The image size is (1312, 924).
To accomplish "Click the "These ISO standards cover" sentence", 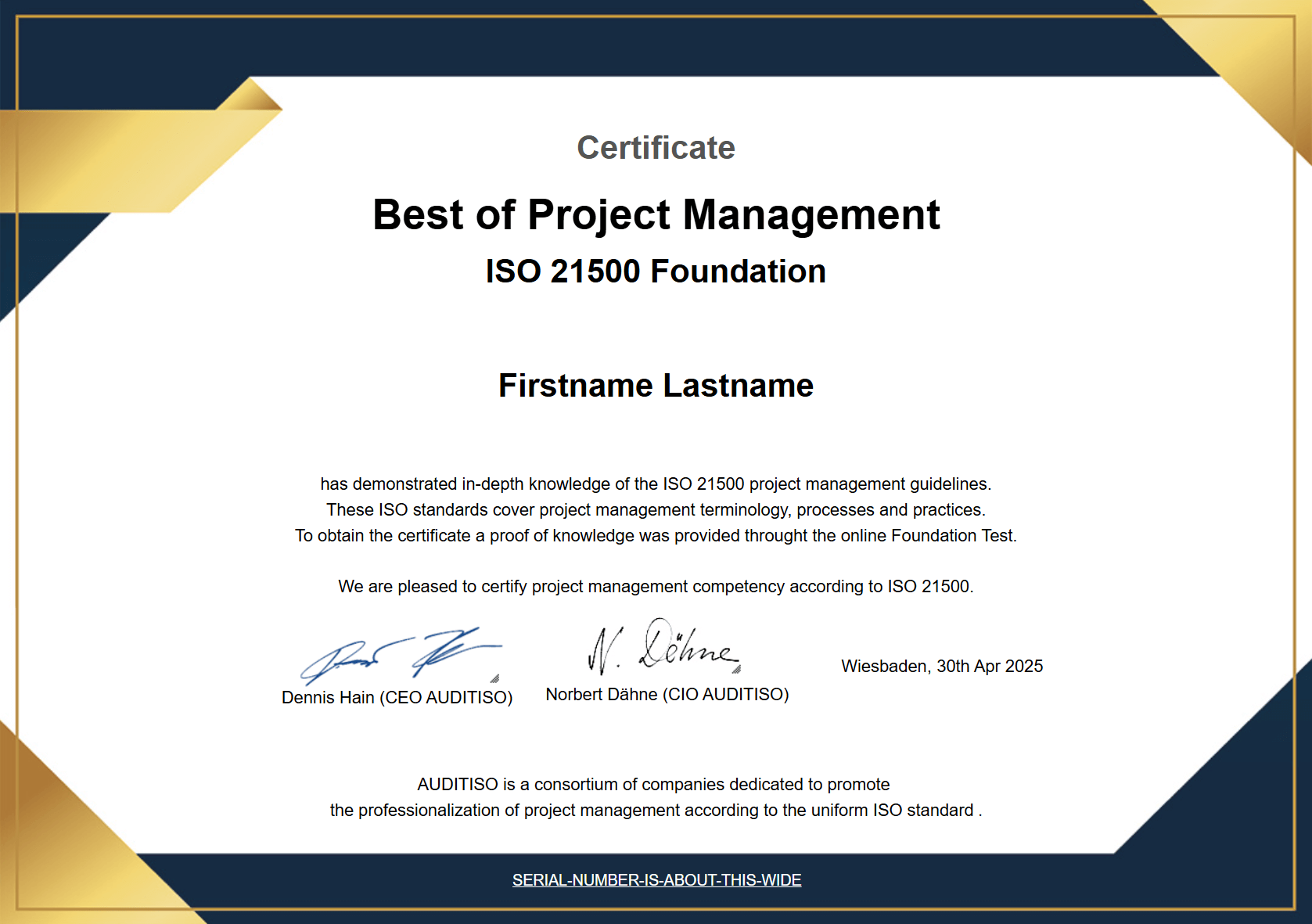I will point(656,510).
